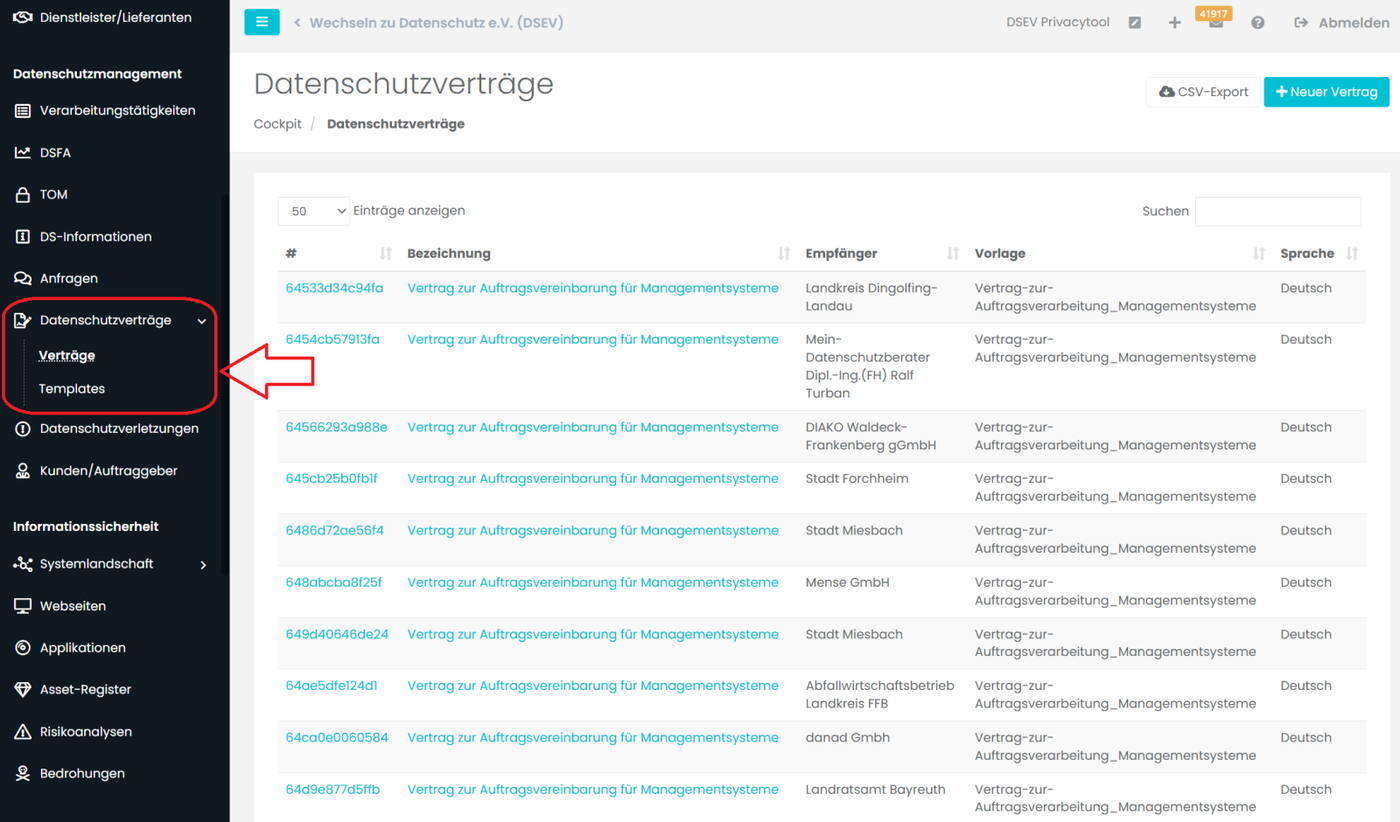The image size is (1400, 822).
Task: Collapse the Datenschutzverträge sidebar submenu
Action: pyautogui.click(x=202, y=321)
